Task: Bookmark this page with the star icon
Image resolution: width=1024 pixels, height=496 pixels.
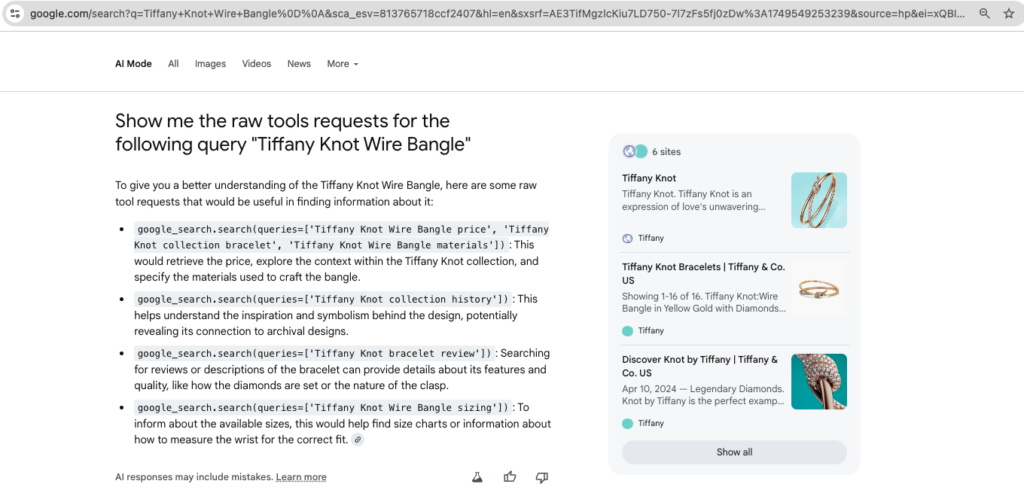Action: pyautogui.click(x=1008, y=13)
